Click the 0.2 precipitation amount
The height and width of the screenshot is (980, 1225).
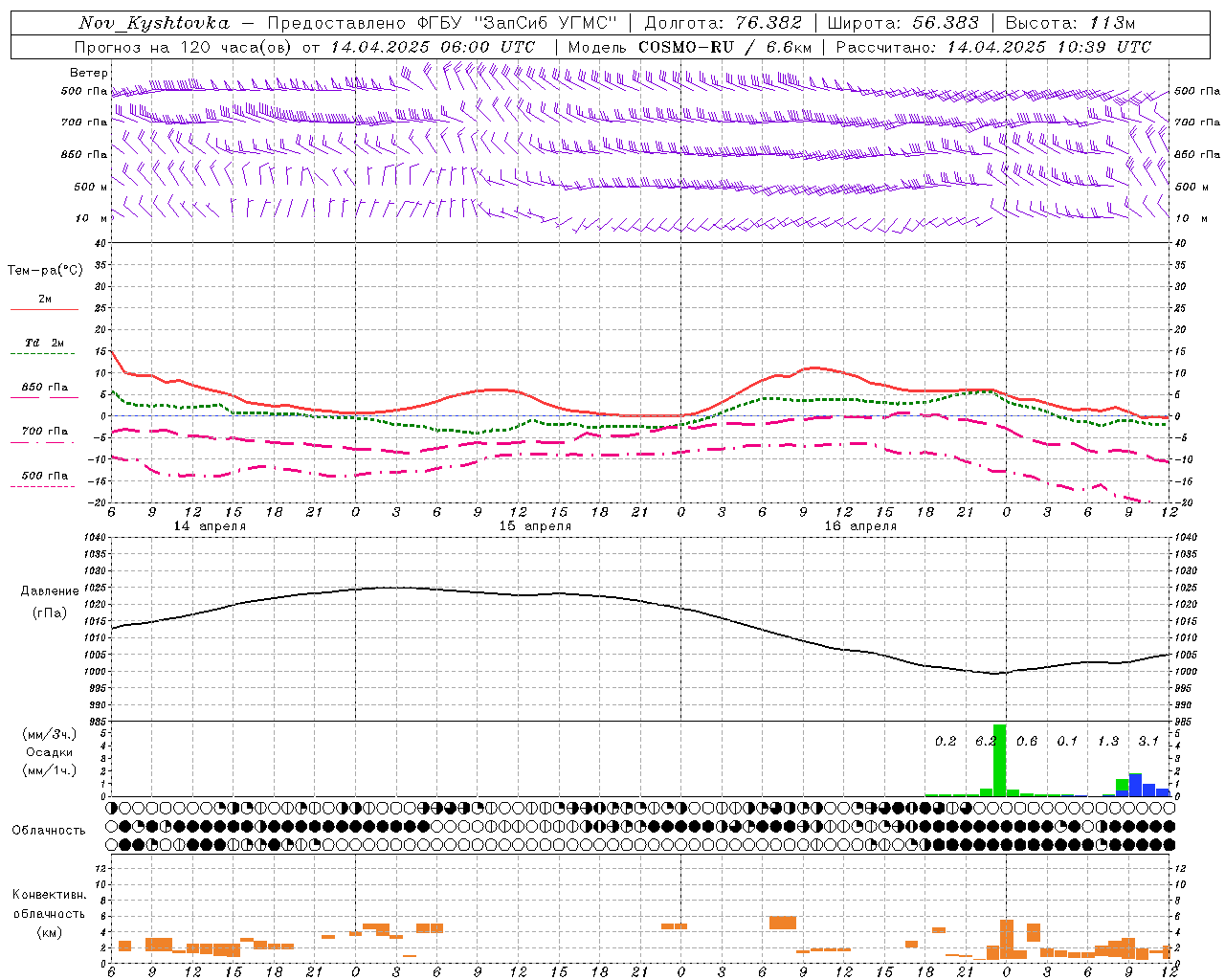[946, 742]
